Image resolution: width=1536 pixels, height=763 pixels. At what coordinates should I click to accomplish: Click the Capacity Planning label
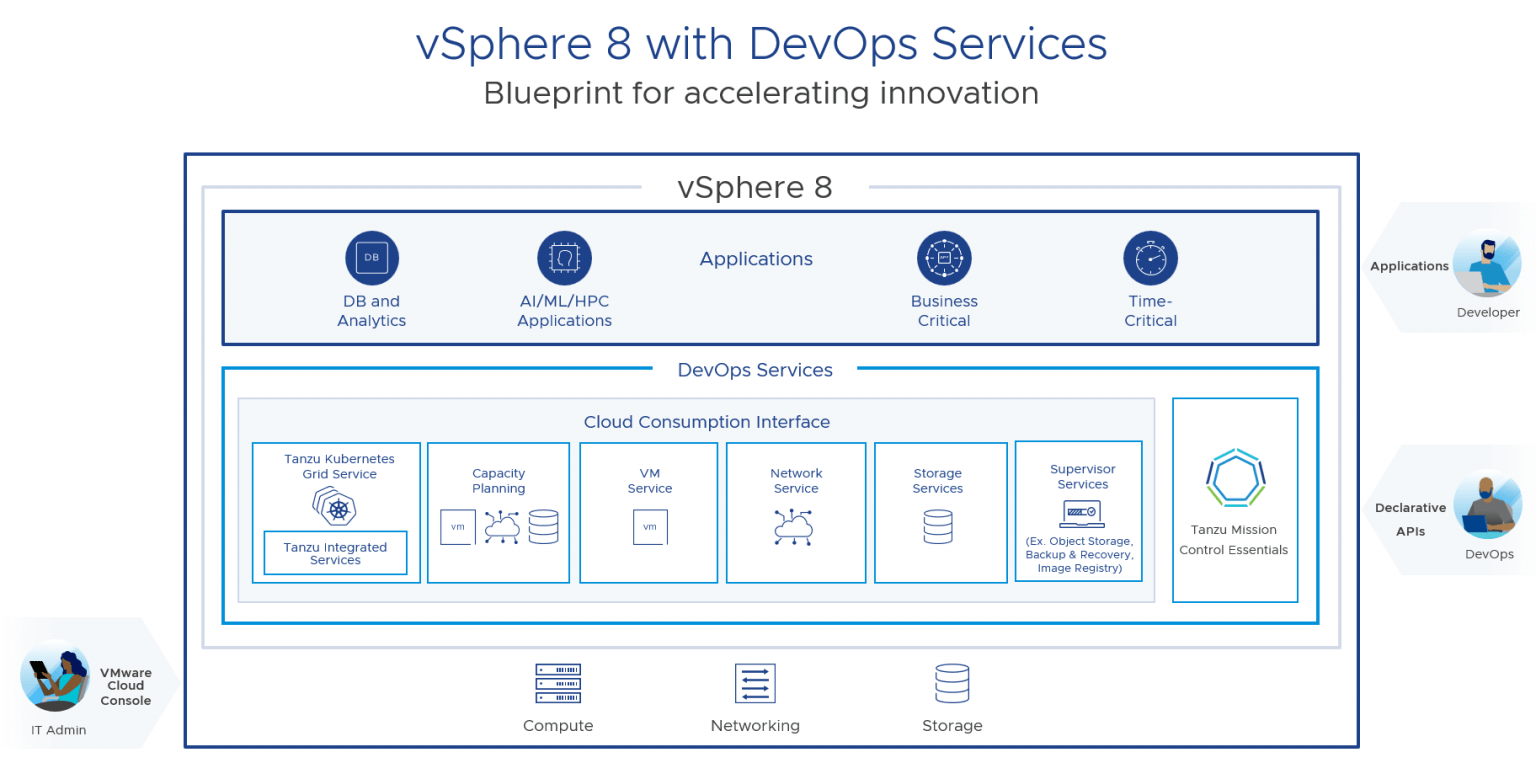[x=498, y=481]
